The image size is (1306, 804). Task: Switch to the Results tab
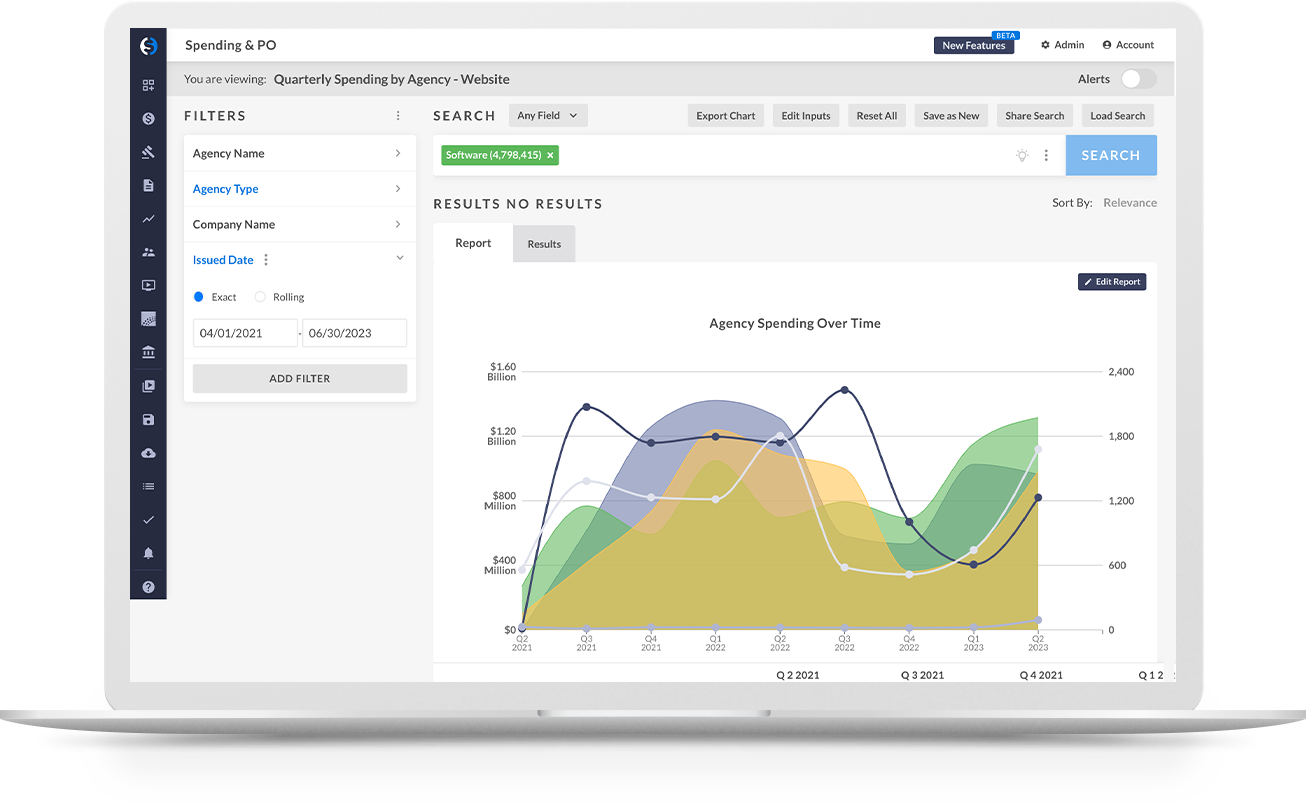[544, 244]
